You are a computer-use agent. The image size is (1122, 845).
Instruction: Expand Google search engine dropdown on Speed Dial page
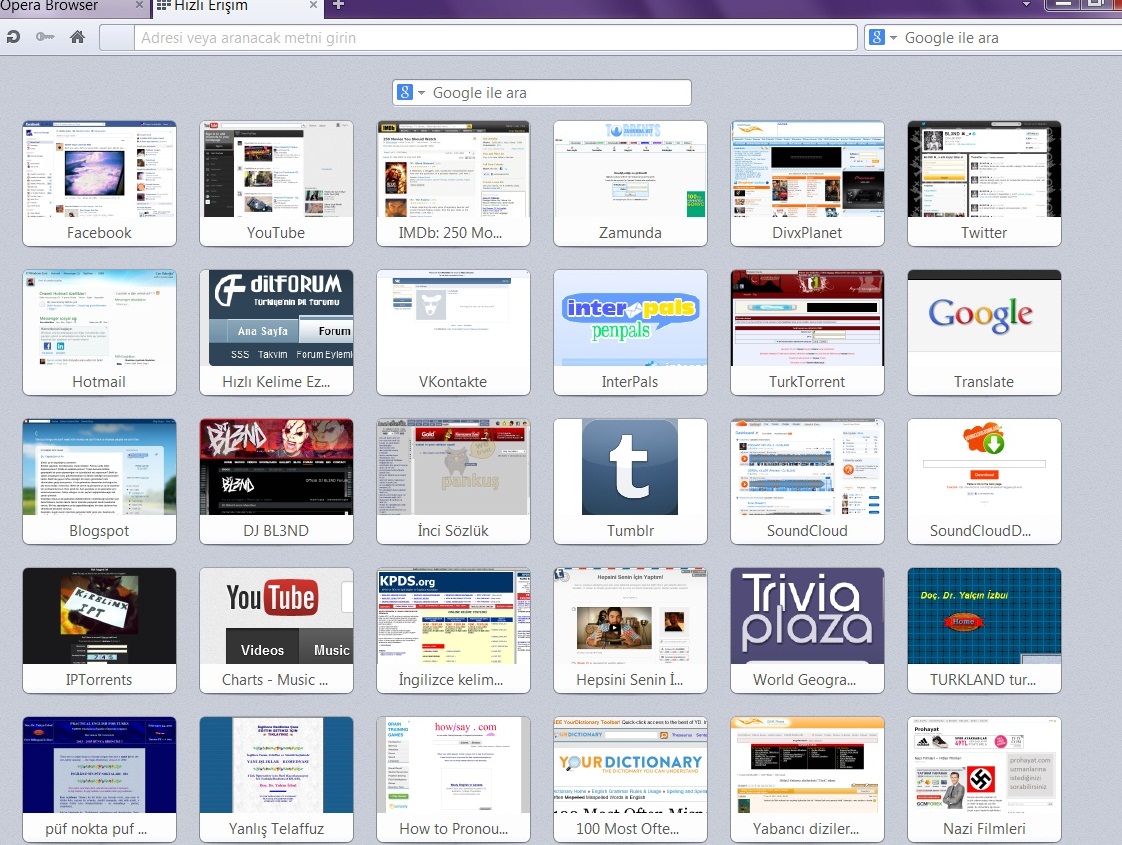[x=412, y=93]
